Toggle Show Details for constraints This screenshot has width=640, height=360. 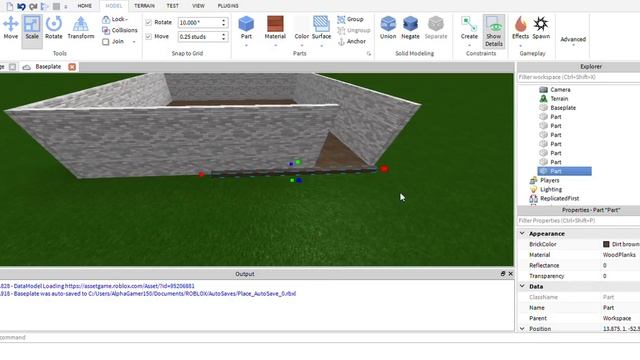click(x=494, y=31)
